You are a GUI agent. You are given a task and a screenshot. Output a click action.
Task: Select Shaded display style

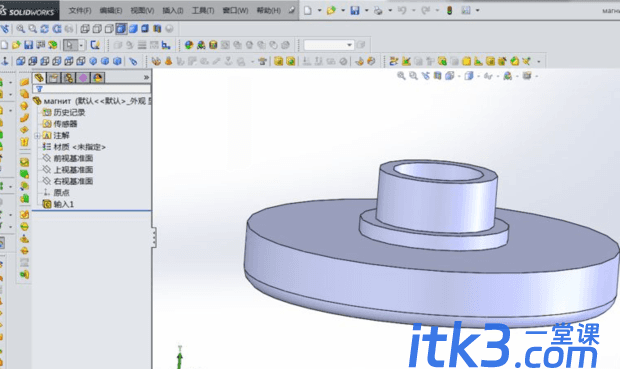[133, 29]
